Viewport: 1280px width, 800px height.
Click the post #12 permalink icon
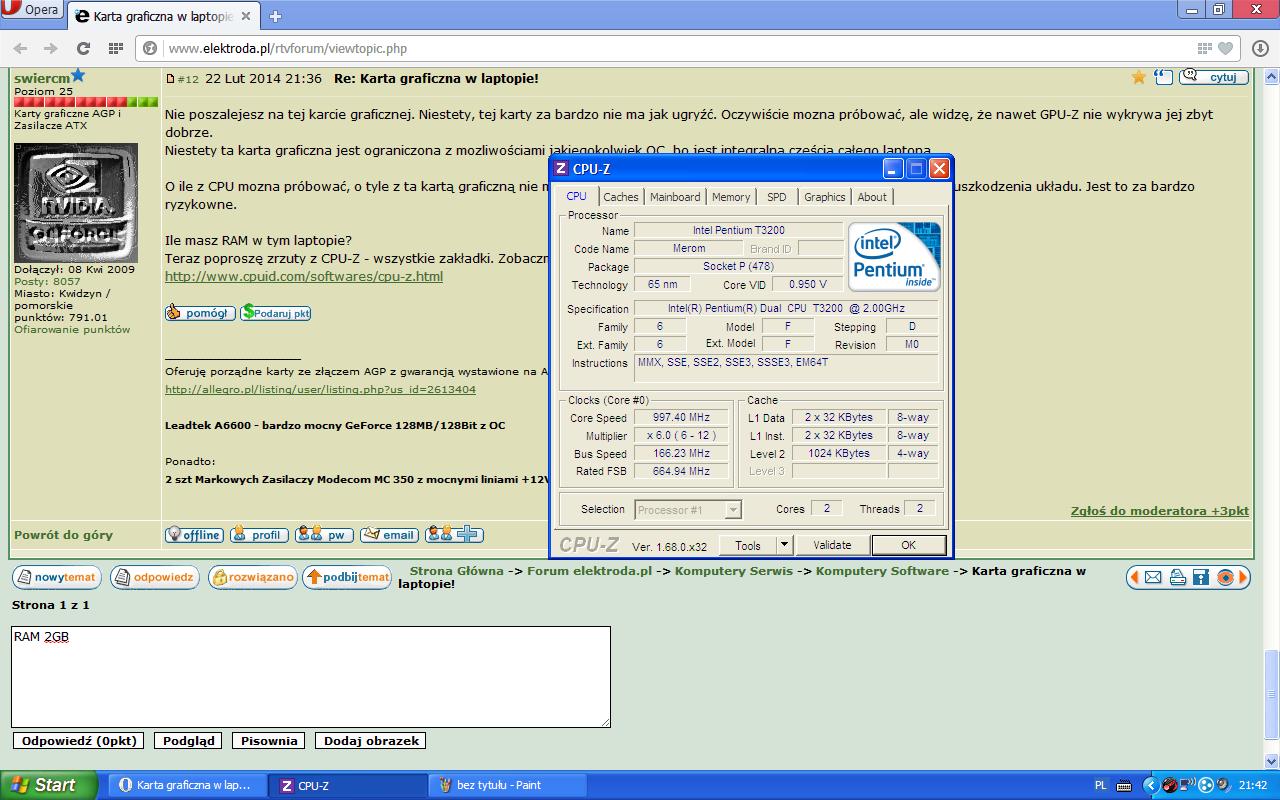tap(170, 79)
